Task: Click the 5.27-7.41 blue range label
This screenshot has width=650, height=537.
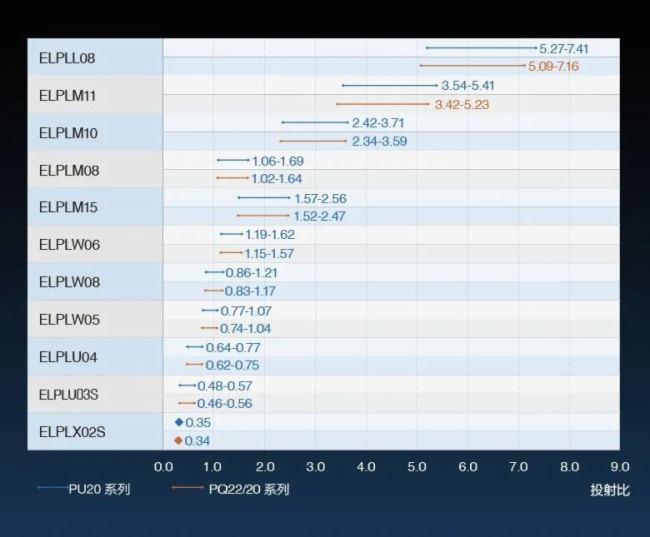Action: click(563, 48)
